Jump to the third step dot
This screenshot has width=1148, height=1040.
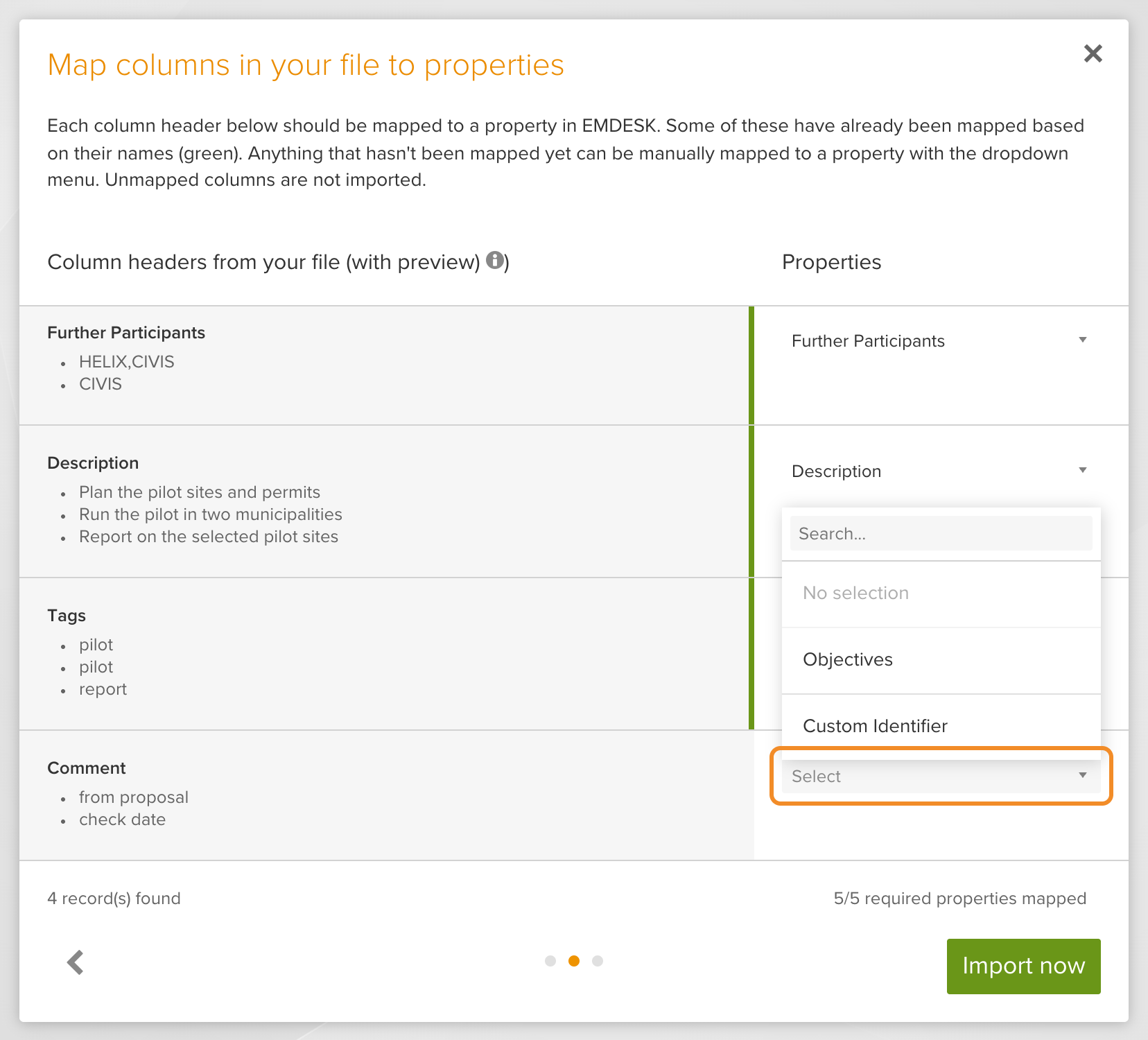598,961
